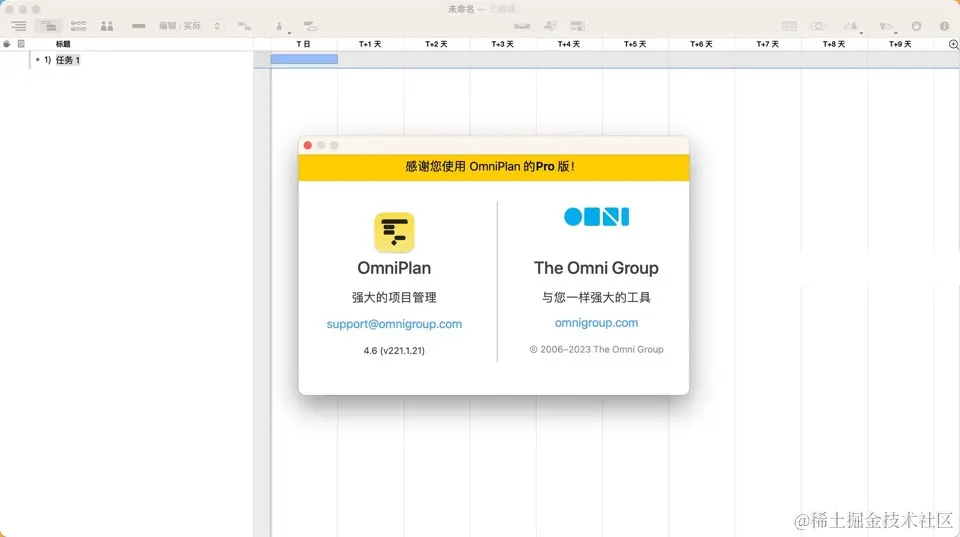960x537 pixels.
Task: Click the catch up/reschedule toolbar icon
Action: click(x=550, y=26)
